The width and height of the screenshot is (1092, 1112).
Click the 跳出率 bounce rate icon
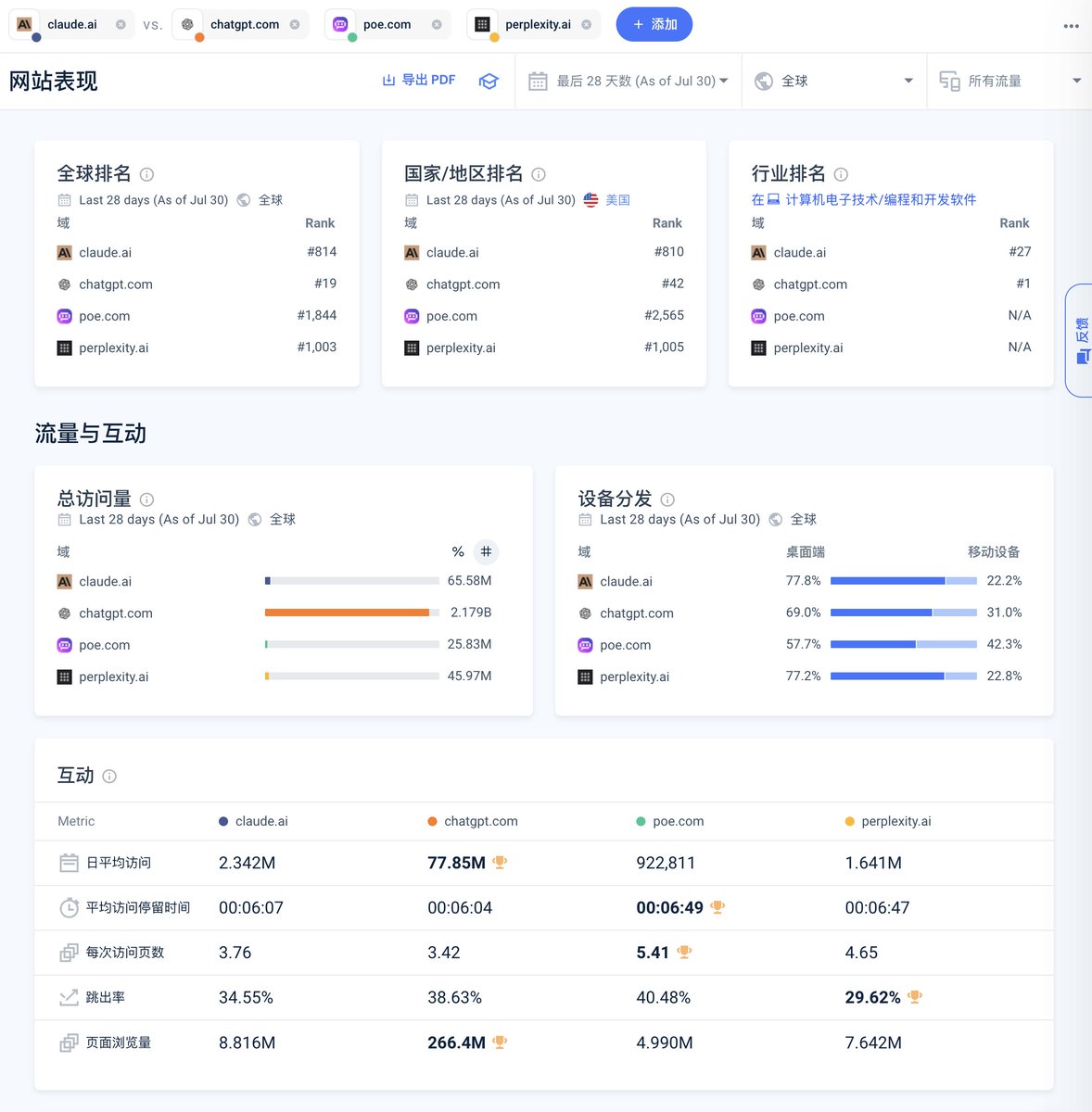point(69,998)
